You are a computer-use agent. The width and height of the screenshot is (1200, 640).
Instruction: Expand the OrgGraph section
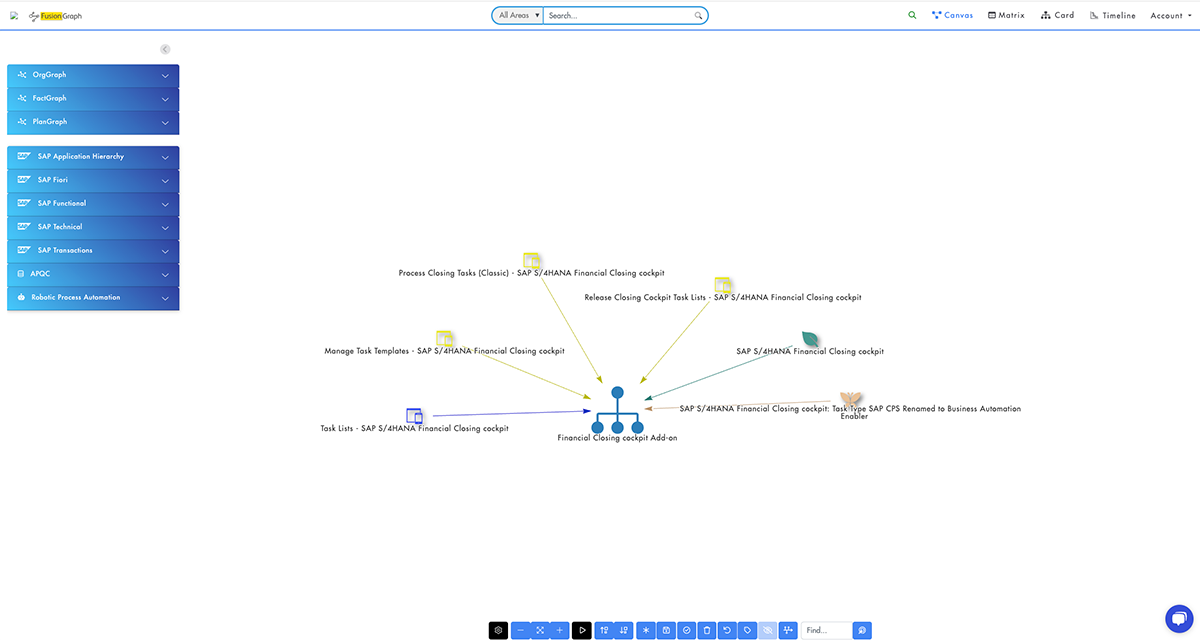93,75
